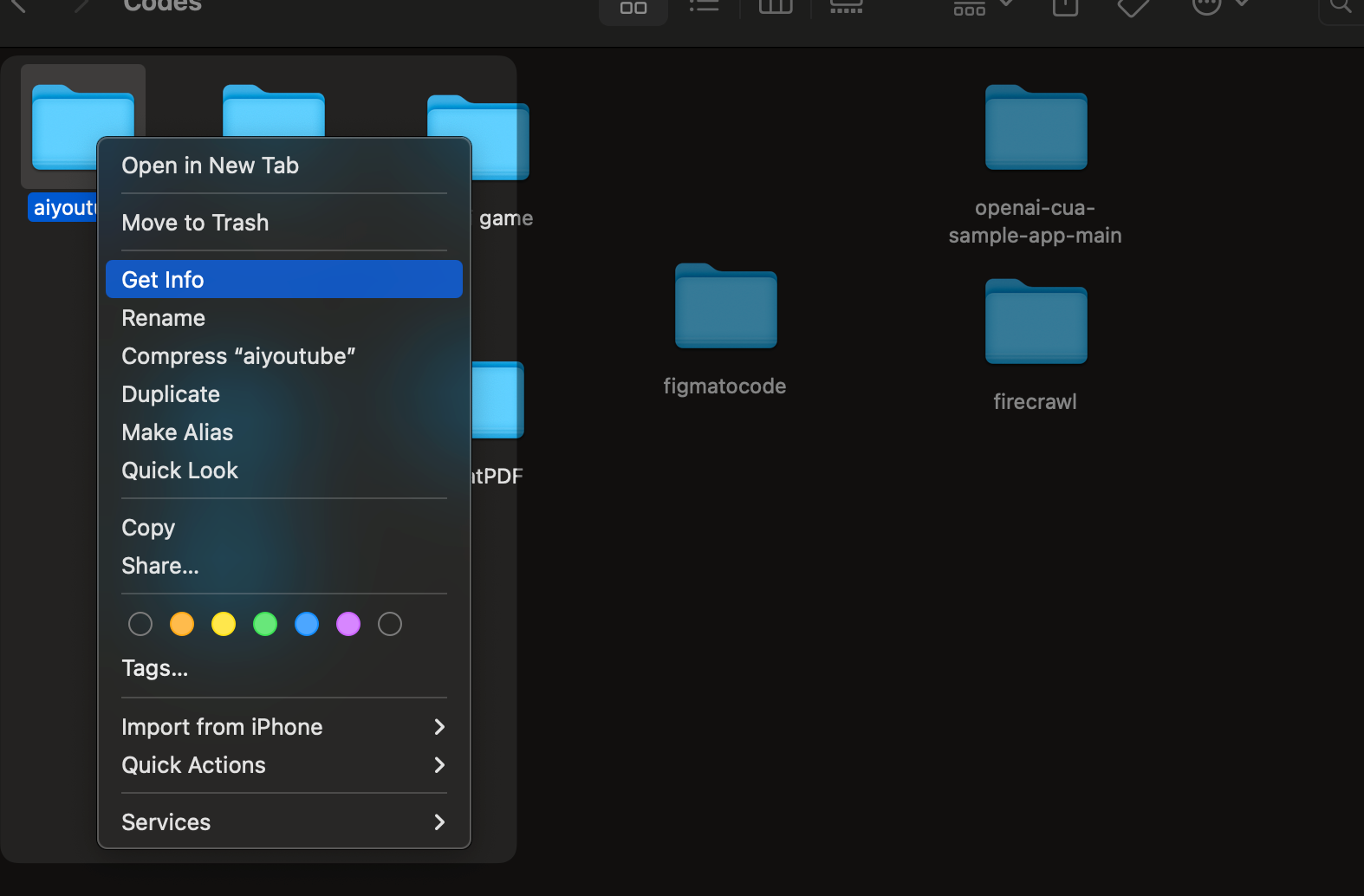Screen dimensions: 1364x896
Task: Select the openai-cua-sample-app-main folder icon
Action: pyautogui.click(x=1036, y=127)
